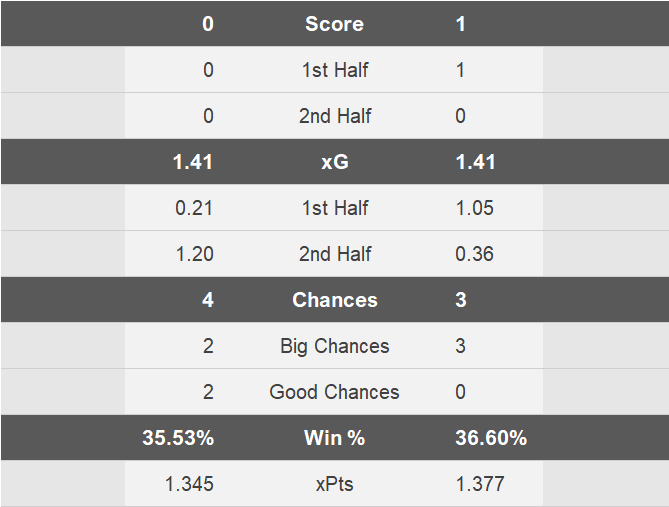Select the 36.60% win percentage value
The width and height of the screenshot is (669, 507).
tap(491, 438)
